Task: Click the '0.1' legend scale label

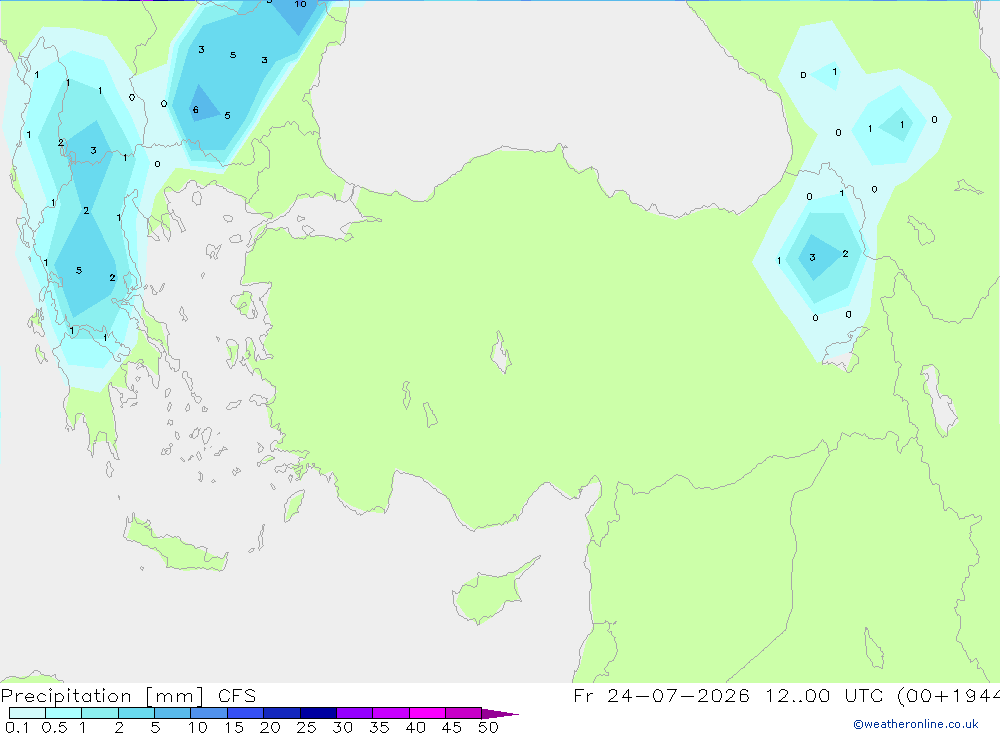Action: [x=17, y=727]
